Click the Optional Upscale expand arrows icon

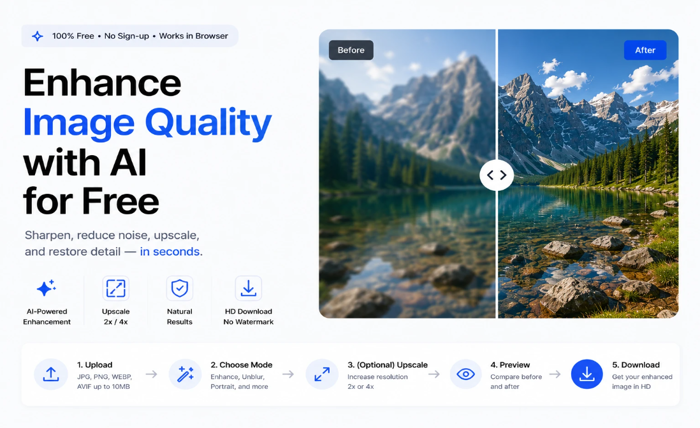[322, 374]
